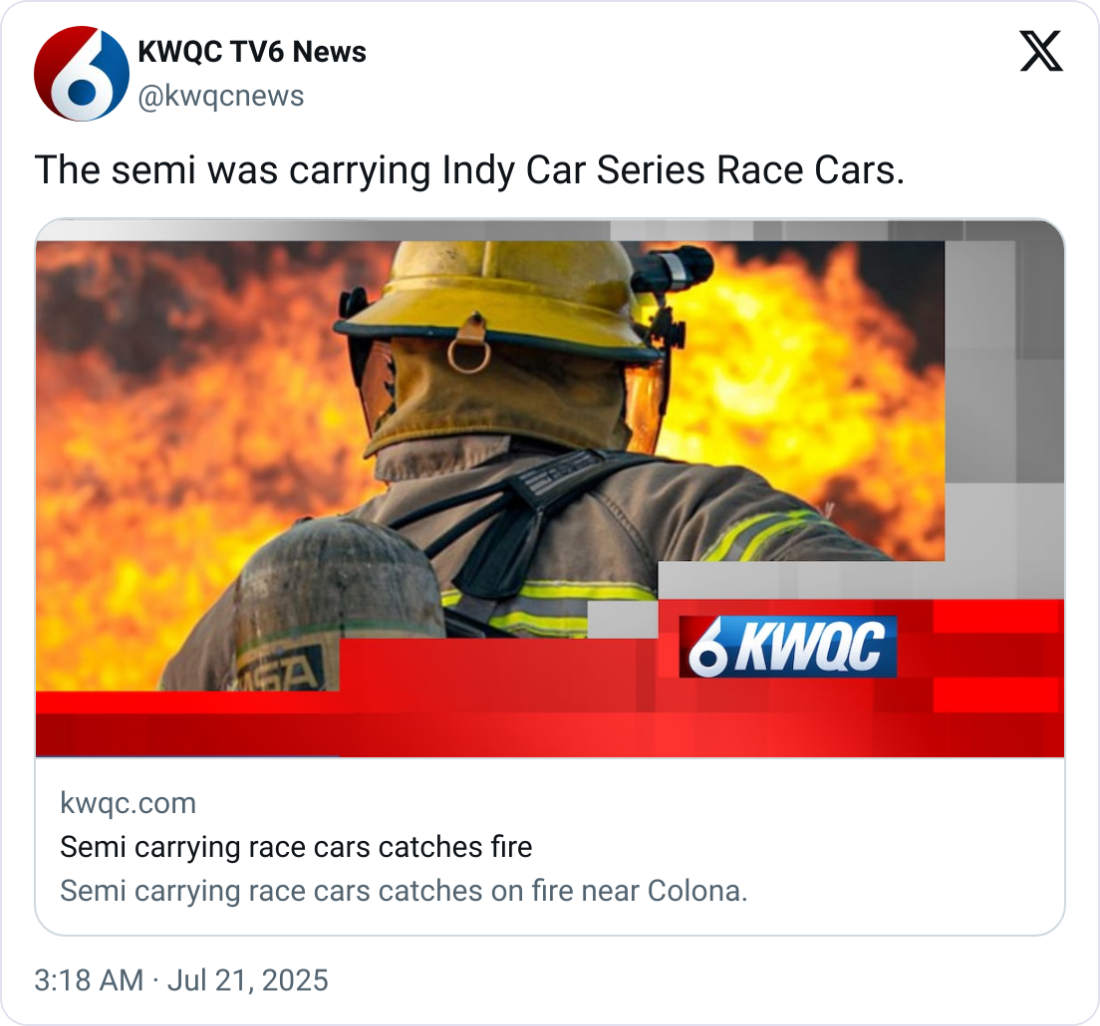Click the Jul 21, 2025 date
This screenshot has height=1026, width=1100.
point(248,980)
